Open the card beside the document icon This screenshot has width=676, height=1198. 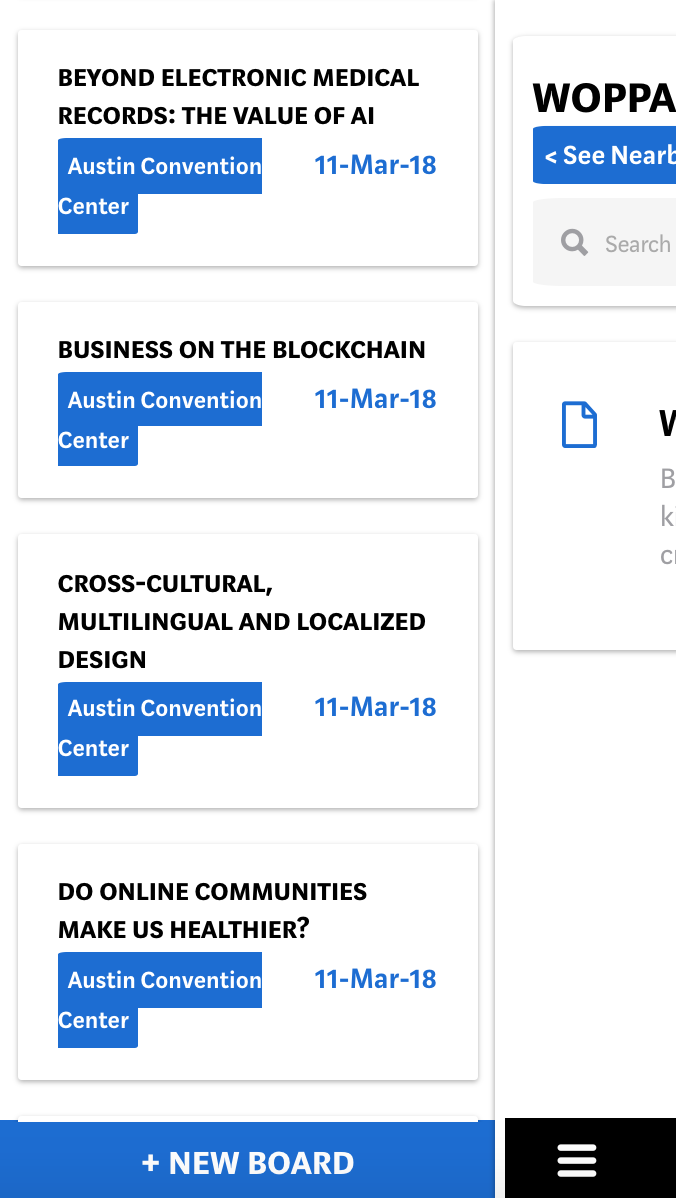(x=594, y=497)
